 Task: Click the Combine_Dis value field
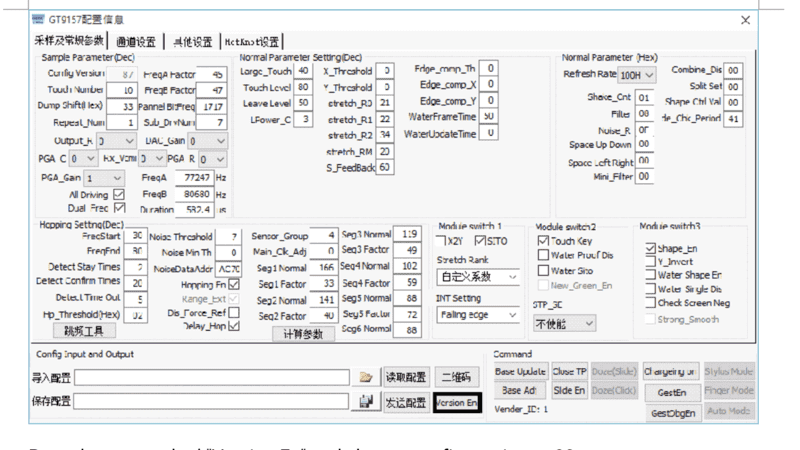coord(733,70)
